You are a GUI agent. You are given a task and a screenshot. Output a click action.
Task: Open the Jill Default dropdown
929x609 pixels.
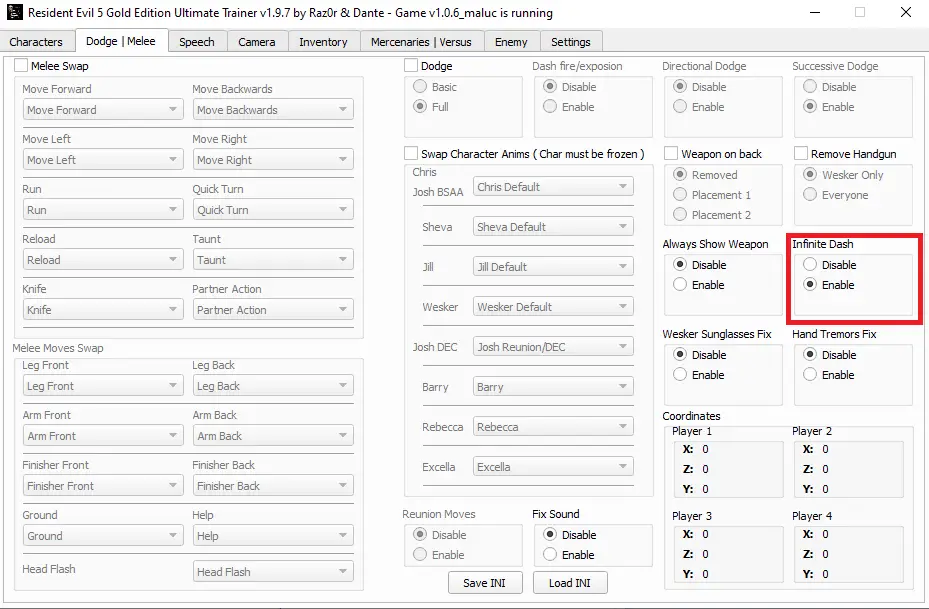tap(553, 267)
